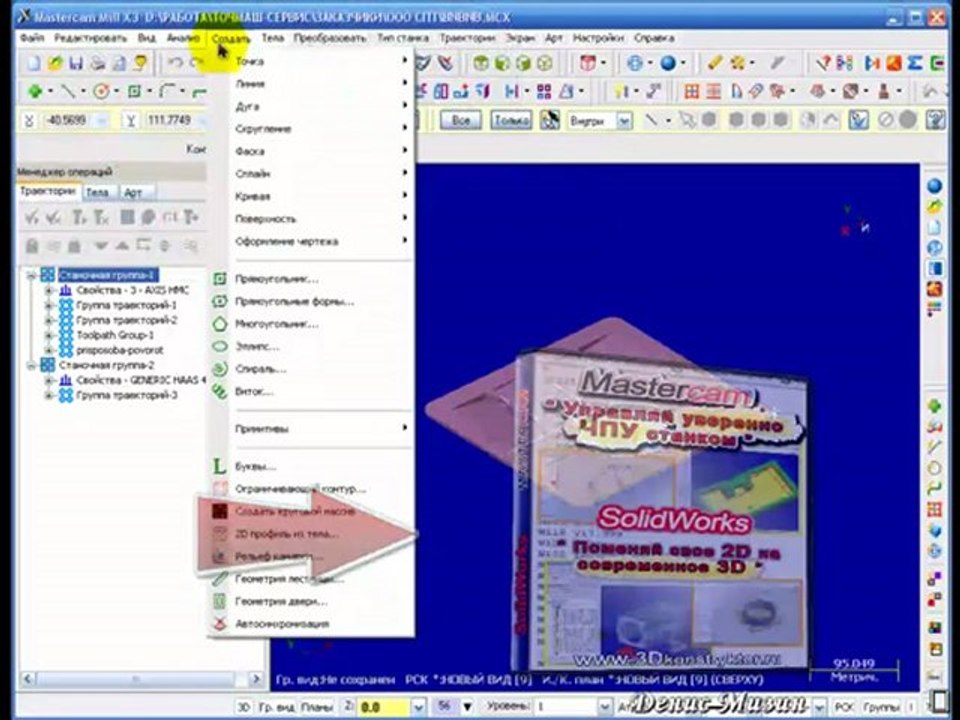Click the Save diskette icon
The height and width of the screenshot is (720, 960).
point(76,62)
